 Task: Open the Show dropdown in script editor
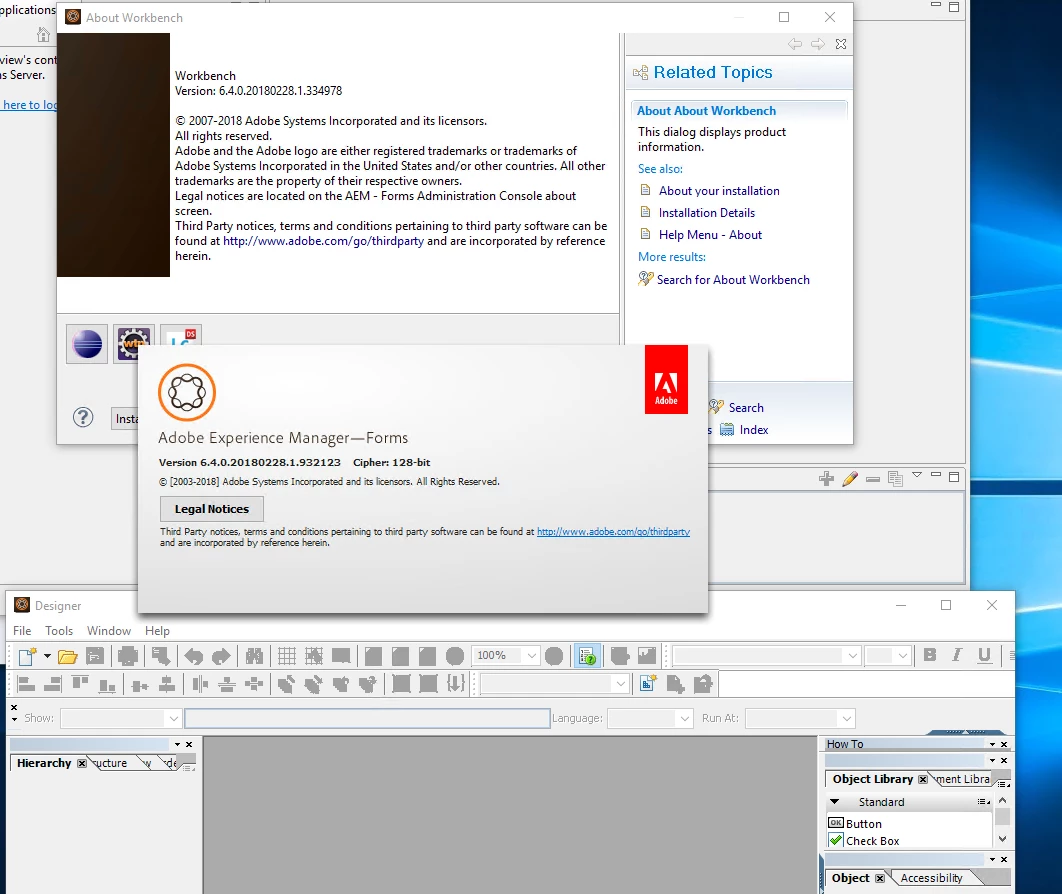point(173,719)
